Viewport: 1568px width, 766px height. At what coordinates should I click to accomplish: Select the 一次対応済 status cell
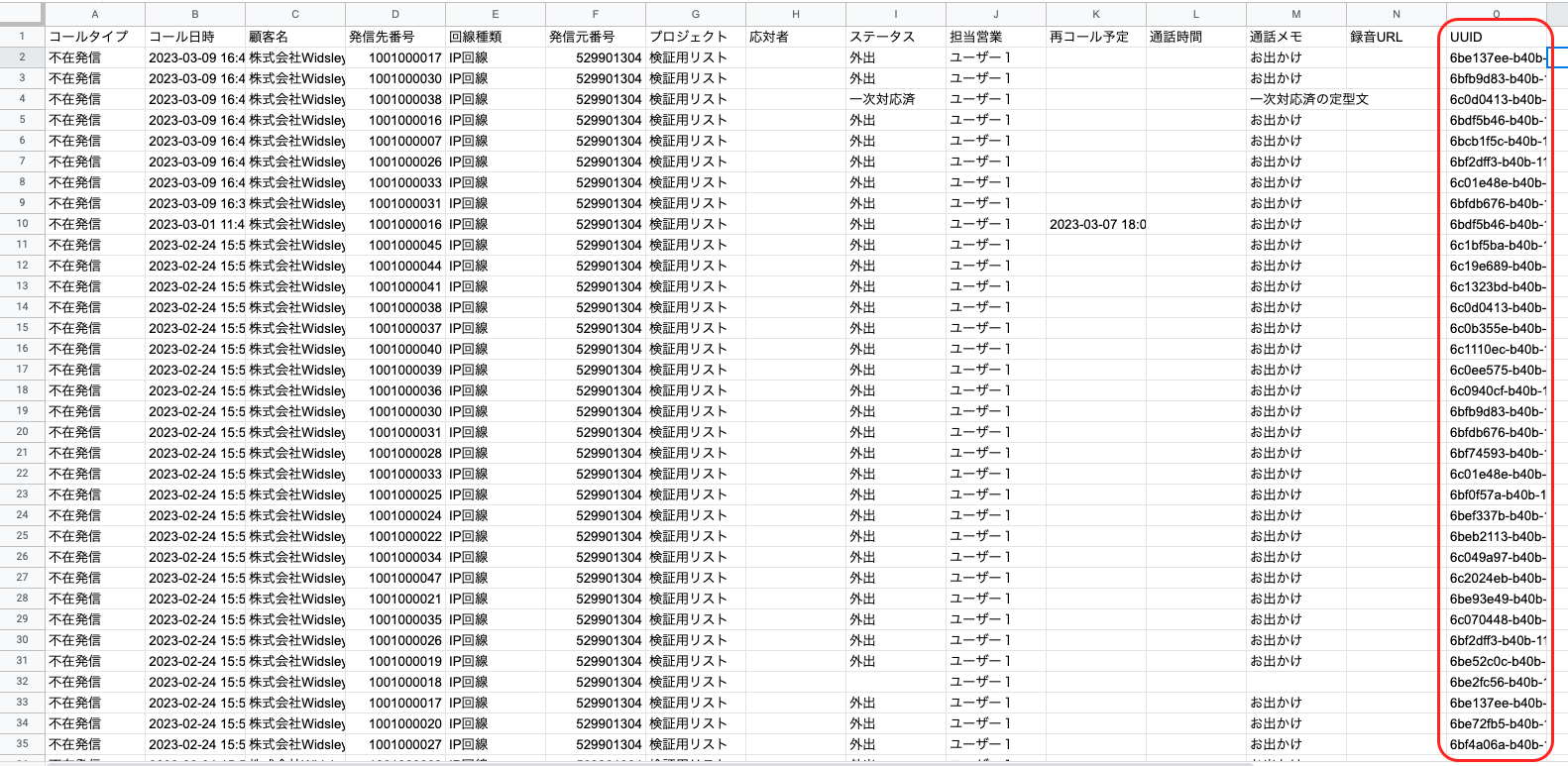[x=895, y=100]
